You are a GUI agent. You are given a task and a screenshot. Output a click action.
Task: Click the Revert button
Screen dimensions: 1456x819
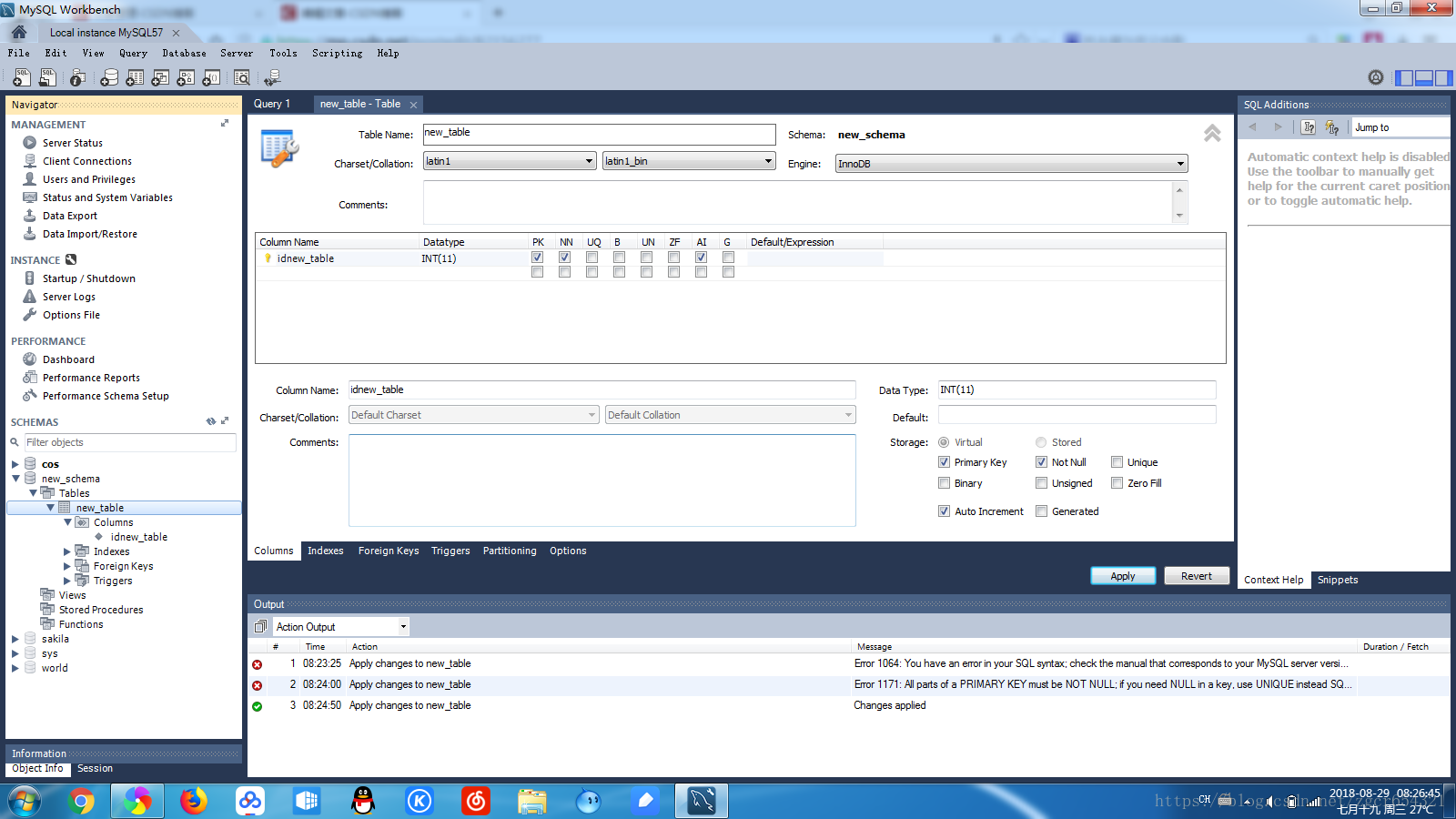pyautogui.click(x=1197, y=576)
